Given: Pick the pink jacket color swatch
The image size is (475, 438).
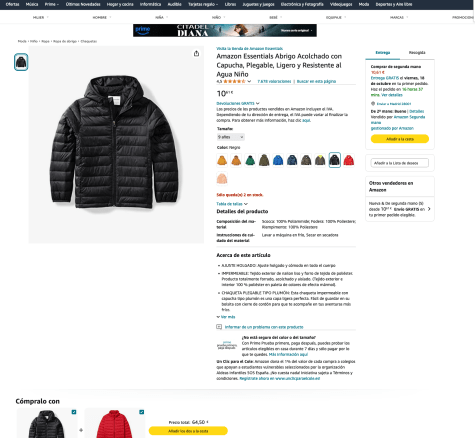Looking at the screenshot, I should [x=222, y=178].
